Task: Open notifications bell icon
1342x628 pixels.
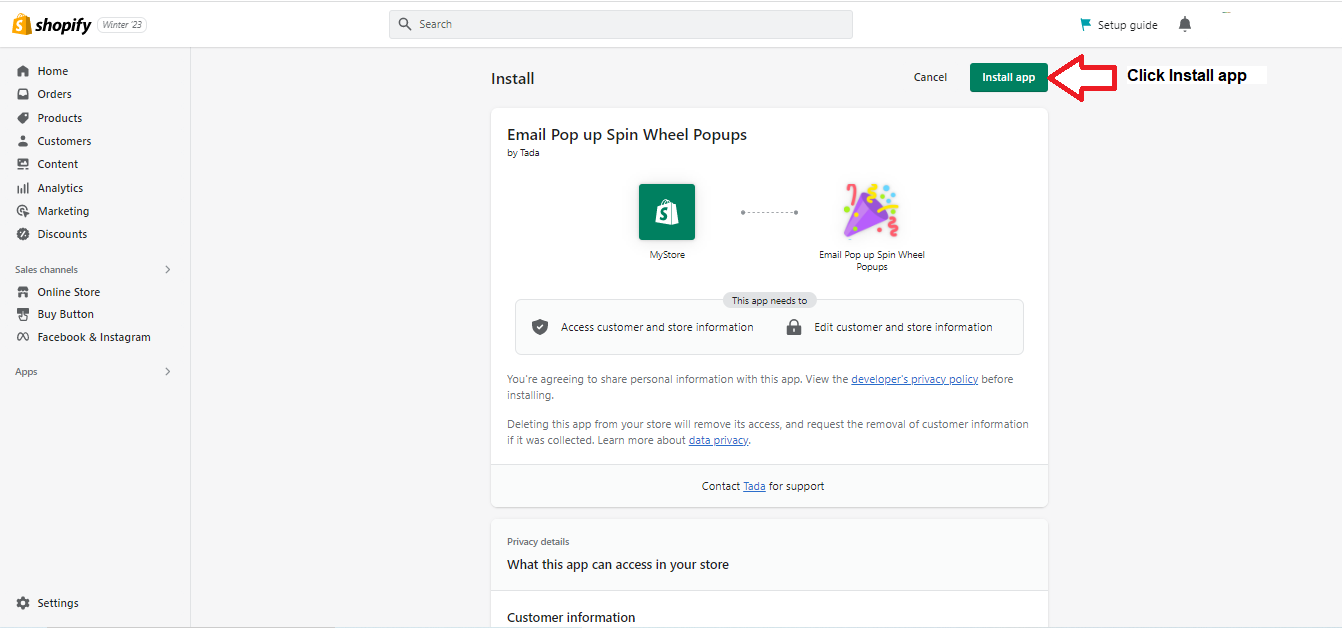Action: [1185, 24]
